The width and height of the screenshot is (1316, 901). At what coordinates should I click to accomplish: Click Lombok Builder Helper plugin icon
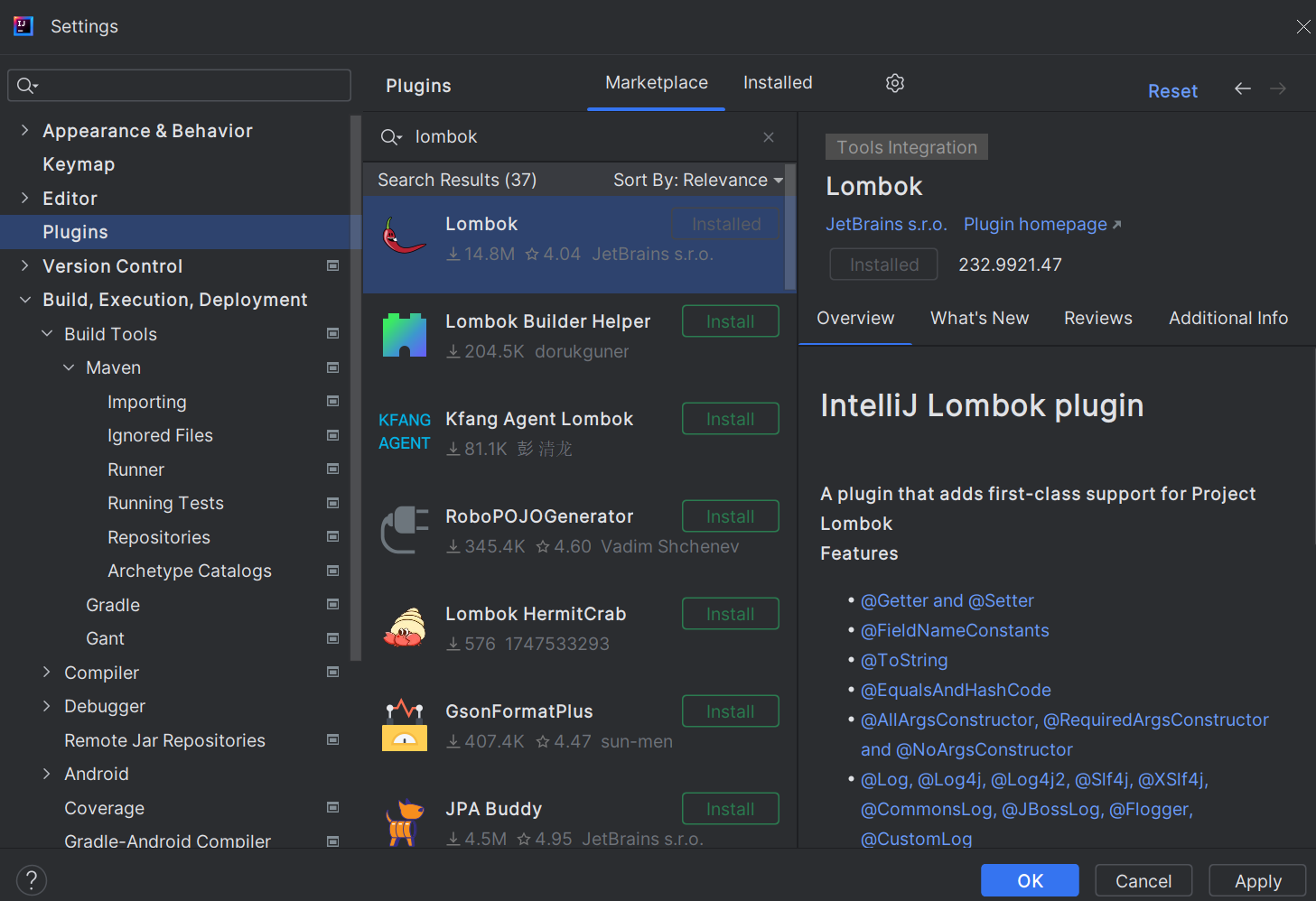404,335
